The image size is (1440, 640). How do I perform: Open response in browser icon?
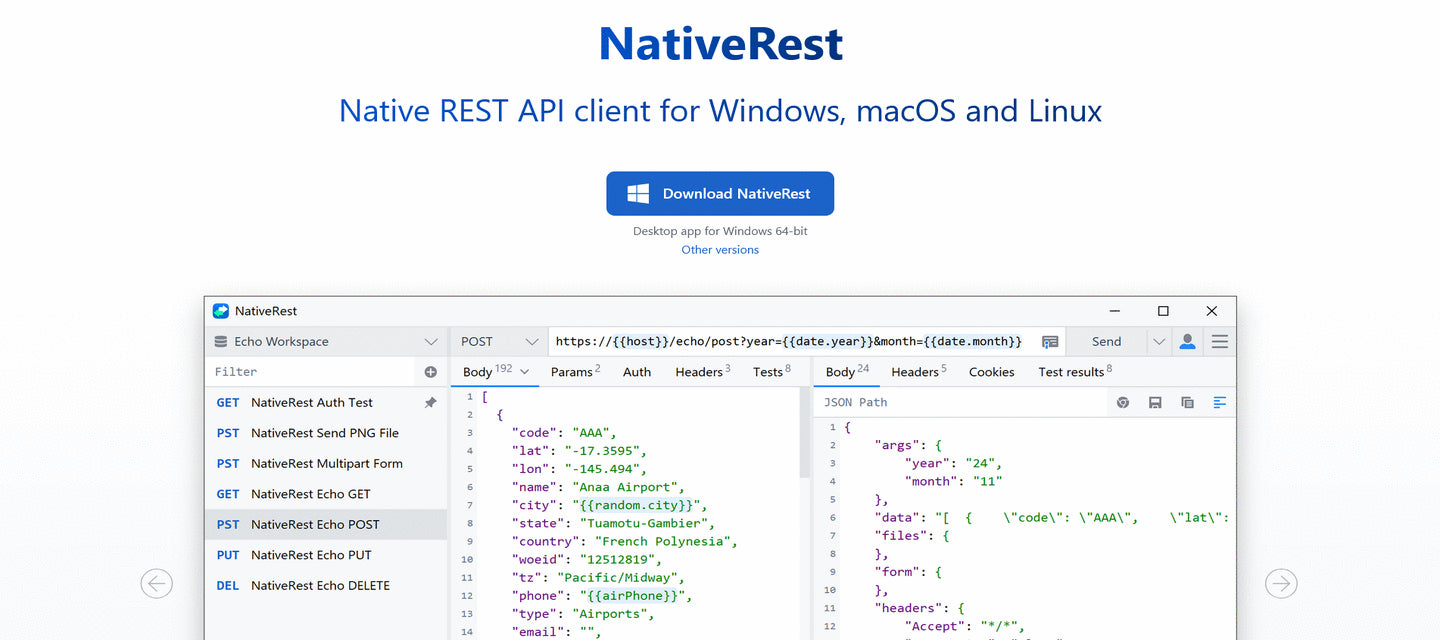1123,402
